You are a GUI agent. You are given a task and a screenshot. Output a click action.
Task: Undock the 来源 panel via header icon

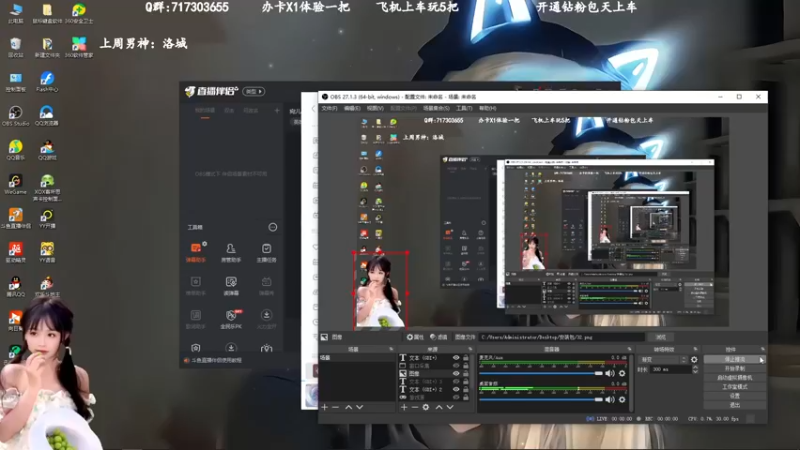pyautogui.click(x=470, y=349)
